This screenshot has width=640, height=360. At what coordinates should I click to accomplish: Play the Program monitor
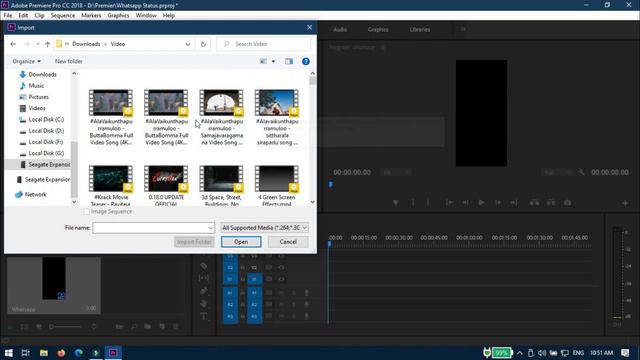(481, 202)
